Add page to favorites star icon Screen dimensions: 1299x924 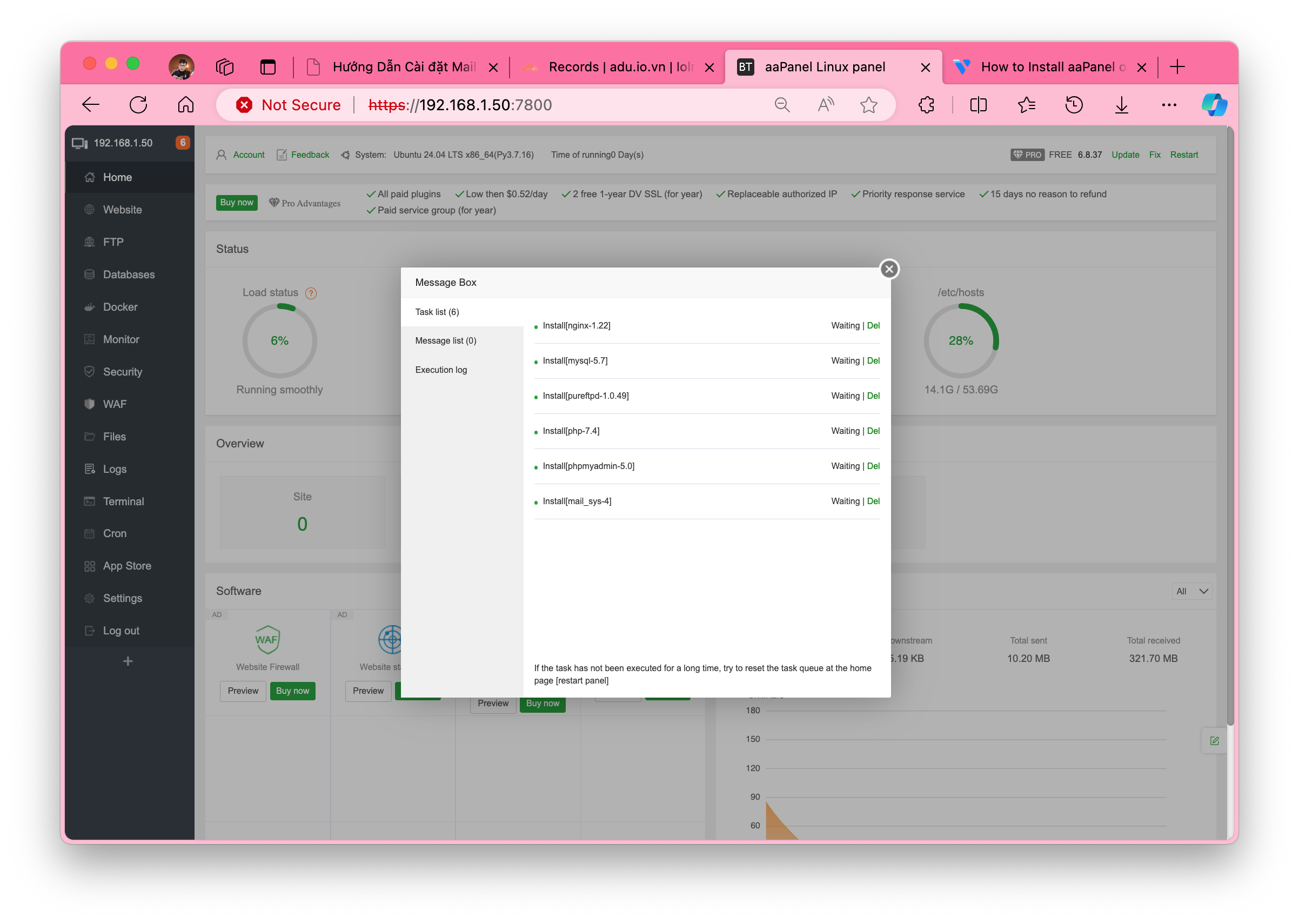tap(868, 105)
